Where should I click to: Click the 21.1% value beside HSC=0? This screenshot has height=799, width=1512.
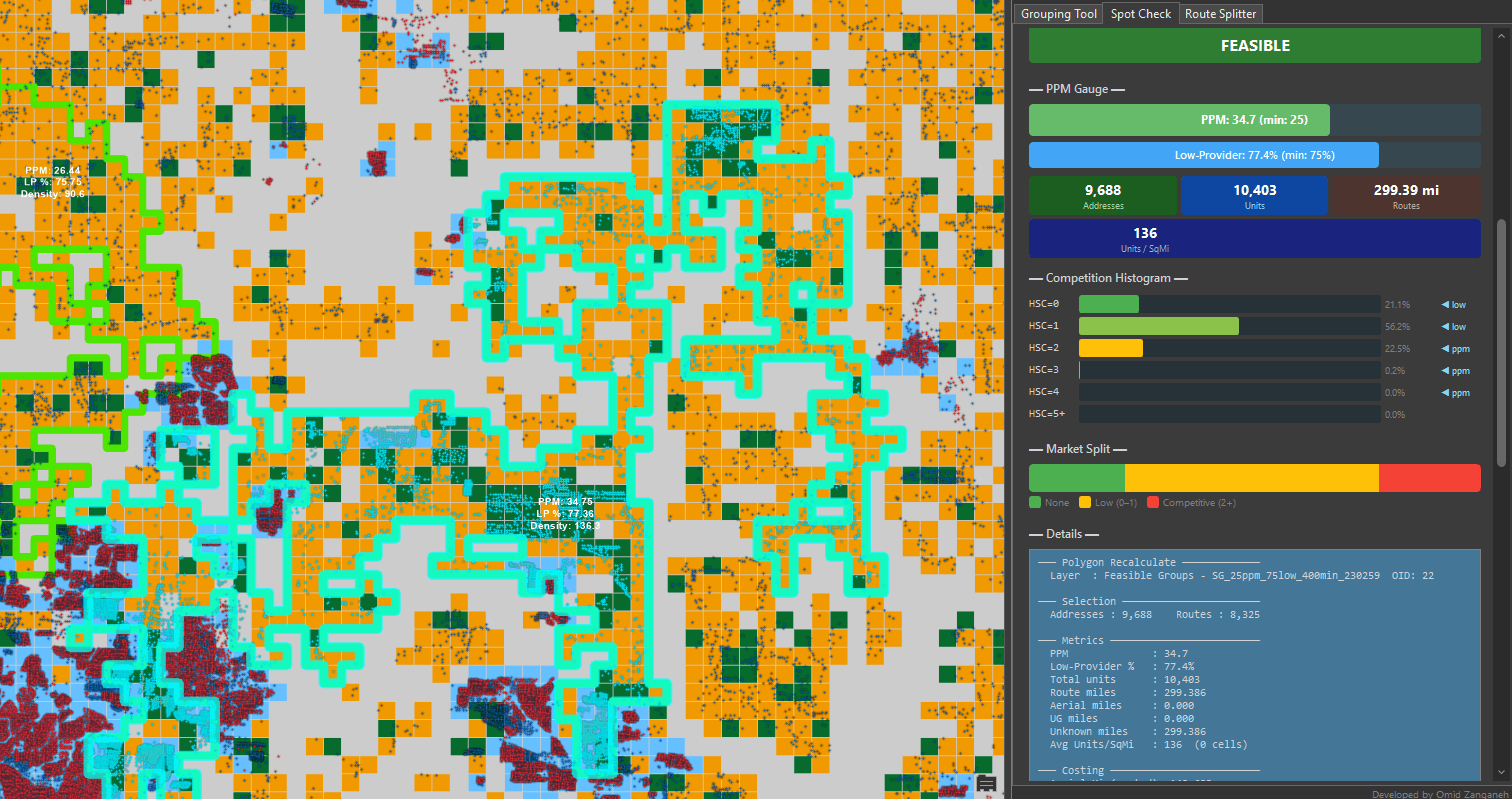[1397, 304]
